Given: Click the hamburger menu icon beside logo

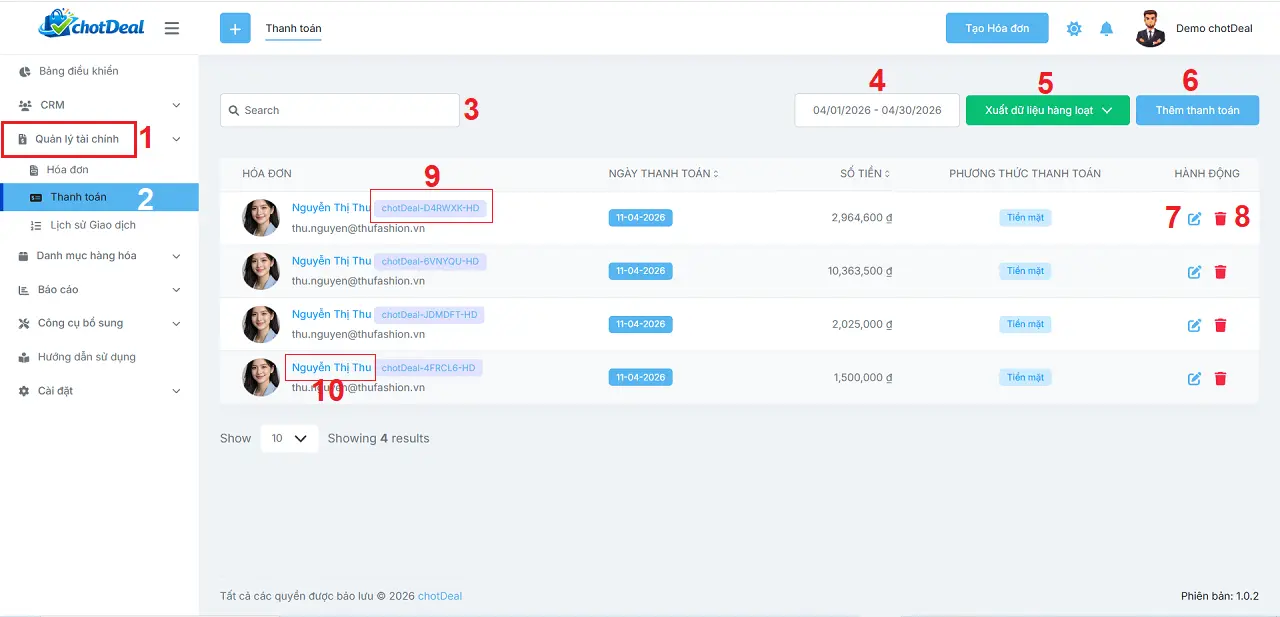Looking at the screenshot, I should [172, 29].
